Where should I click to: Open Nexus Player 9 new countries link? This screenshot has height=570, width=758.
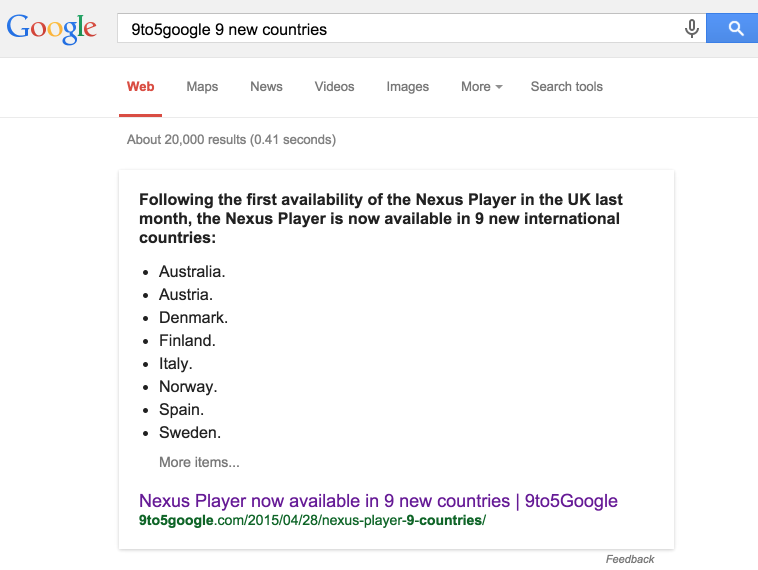(378, 501)
